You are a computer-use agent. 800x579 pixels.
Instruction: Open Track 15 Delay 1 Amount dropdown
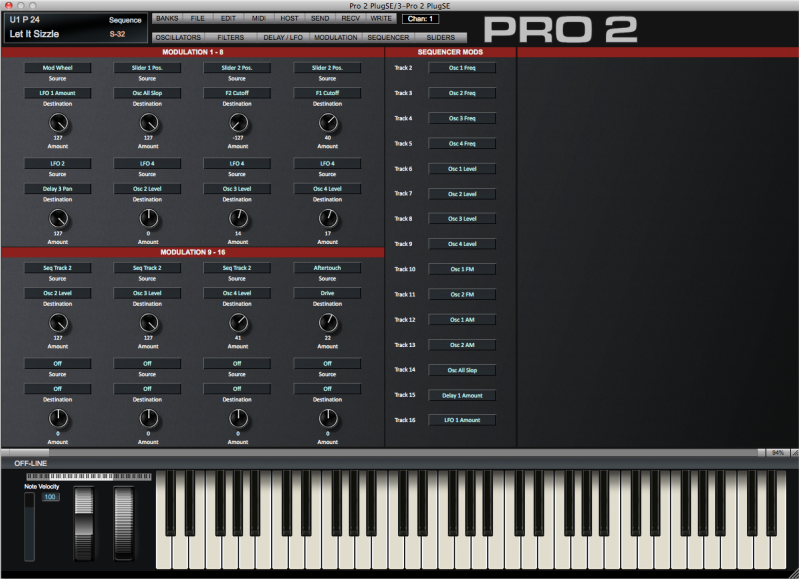[x=462, y=395]
